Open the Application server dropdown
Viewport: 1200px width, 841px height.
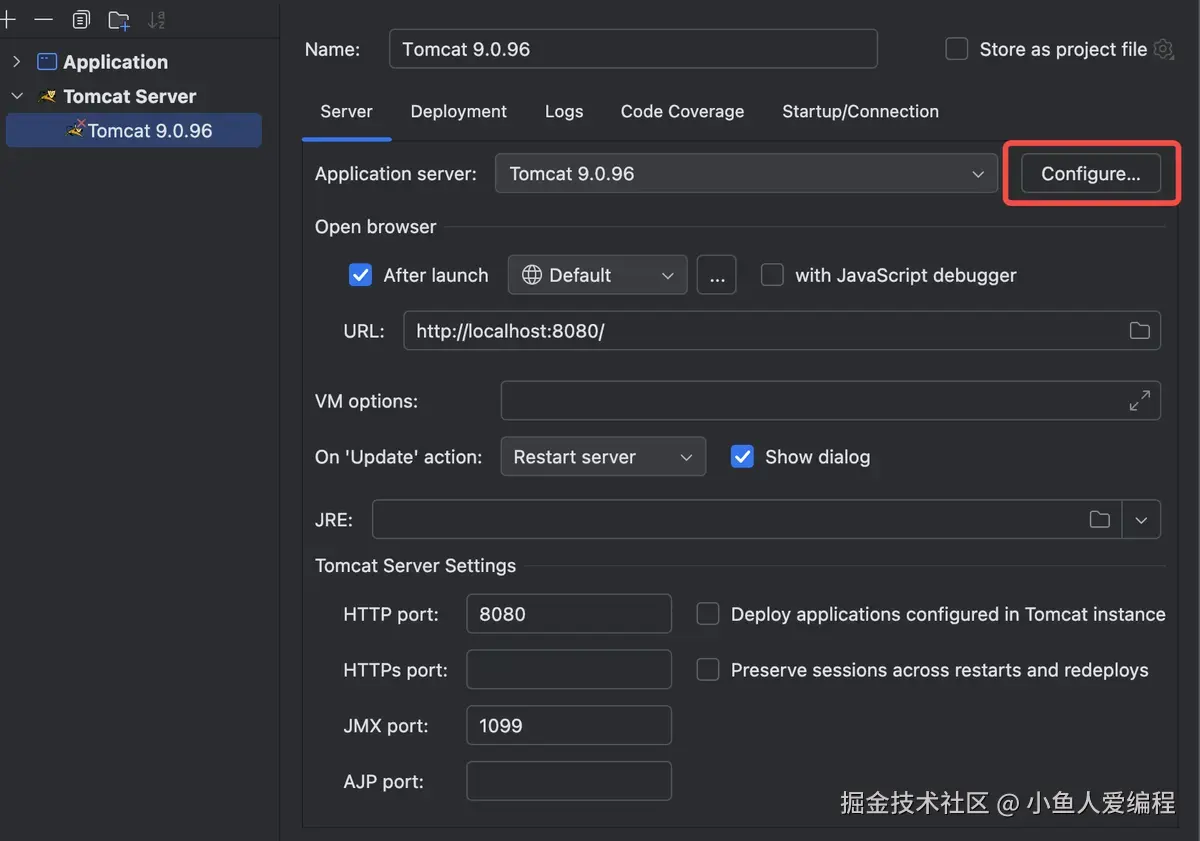[746, 174]
